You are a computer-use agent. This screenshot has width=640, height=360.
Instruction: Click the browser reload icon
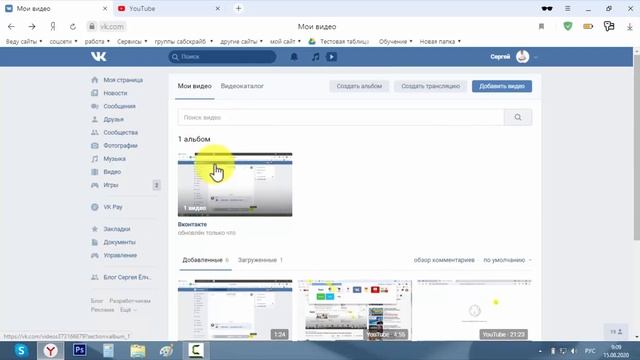click(x=73, y=27)
